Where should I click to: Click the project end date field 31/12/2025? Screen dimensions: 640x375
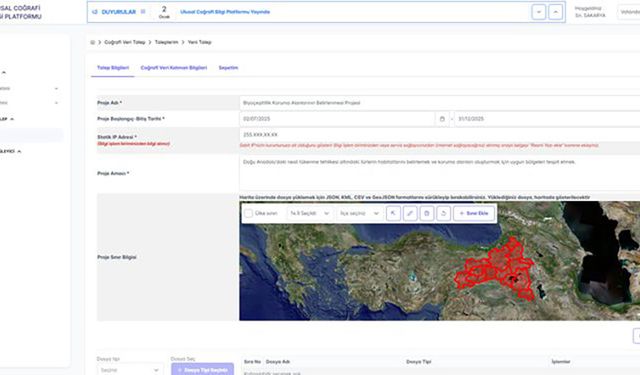tap(547, 119)
